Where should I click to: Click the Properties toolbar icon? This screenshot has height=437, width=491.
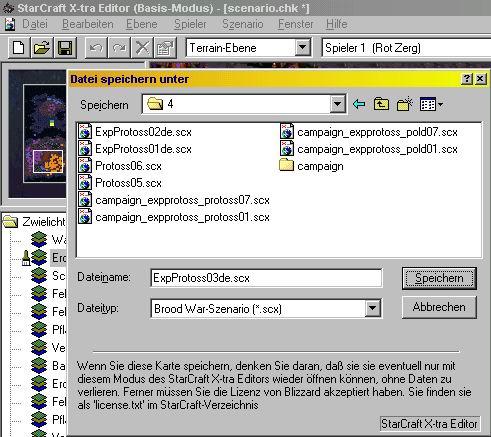[165, 48]
